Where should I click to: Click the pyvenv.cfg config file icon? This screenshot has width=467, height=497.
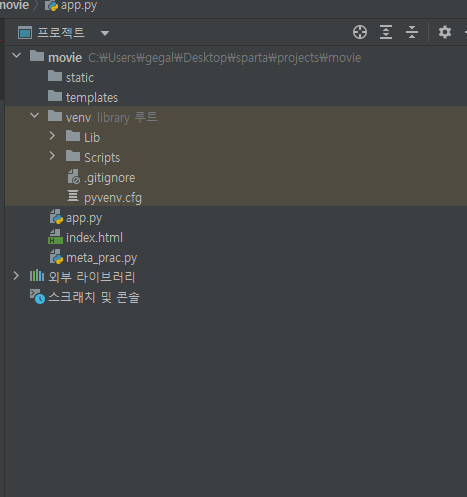pyautogui.click(x=73, y=196)
